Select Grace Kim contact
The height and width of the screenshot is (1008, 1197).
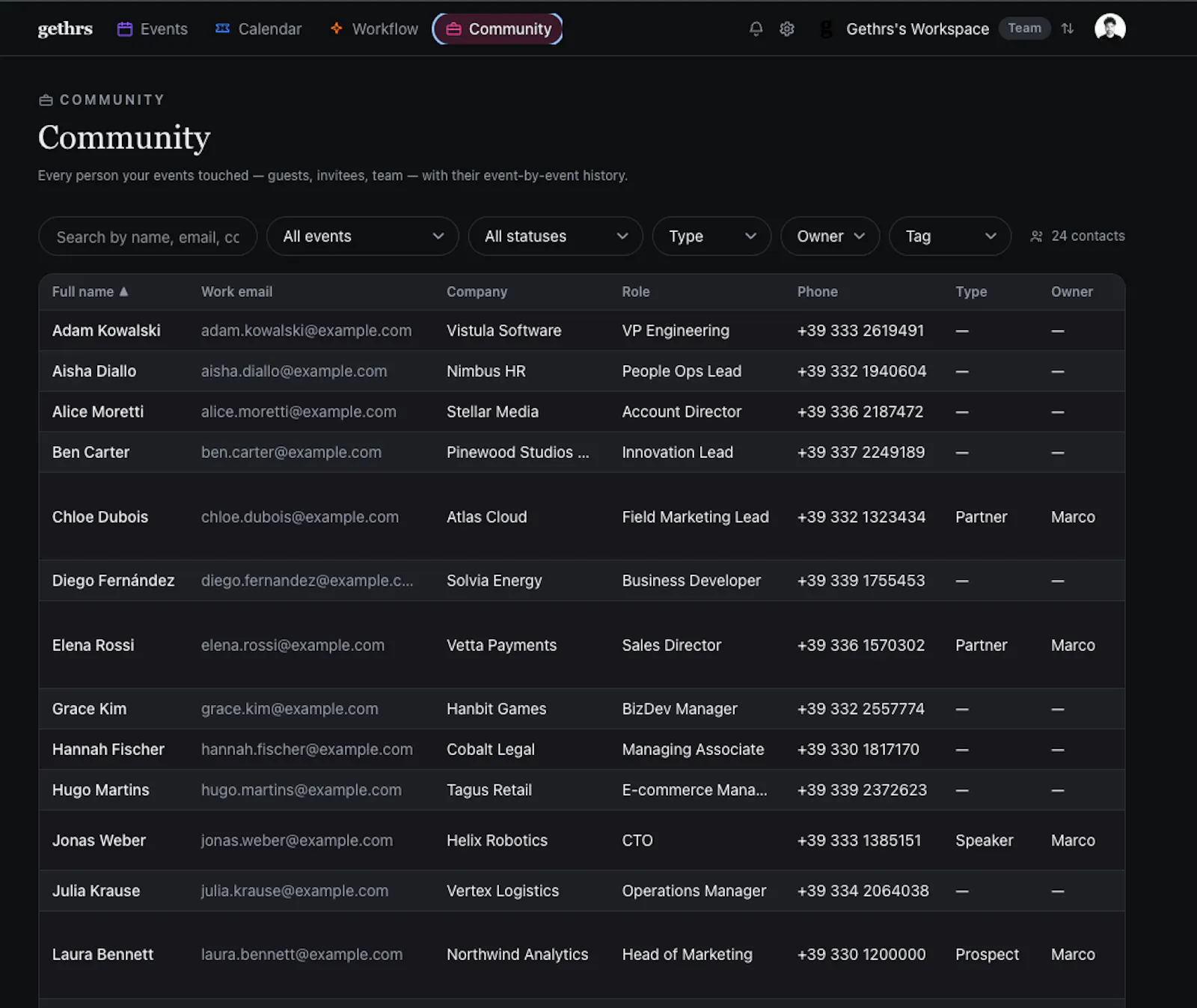(x=582, y=709)
